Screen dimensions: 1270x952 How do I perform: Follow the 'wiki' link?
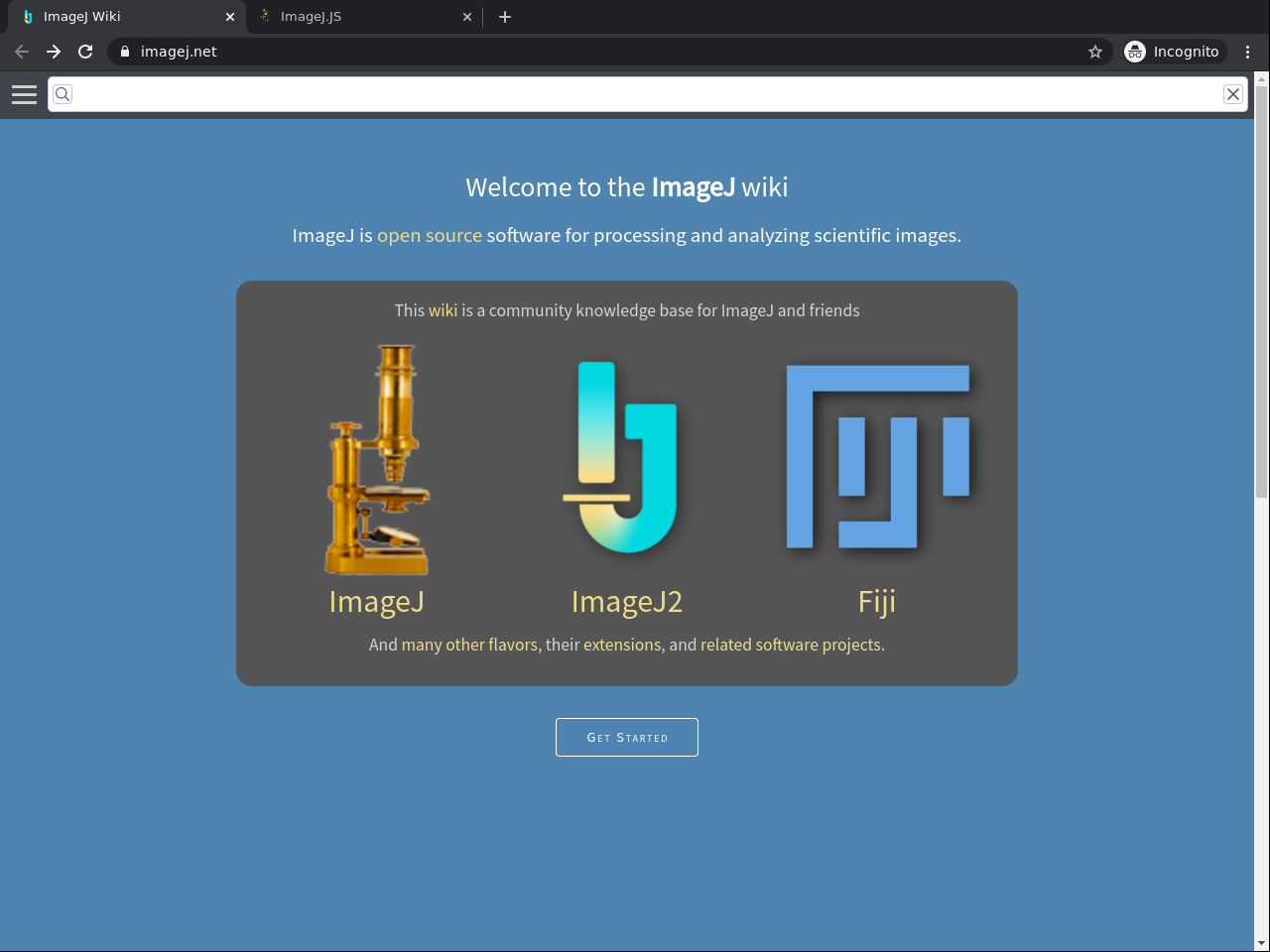pos(444,310)
